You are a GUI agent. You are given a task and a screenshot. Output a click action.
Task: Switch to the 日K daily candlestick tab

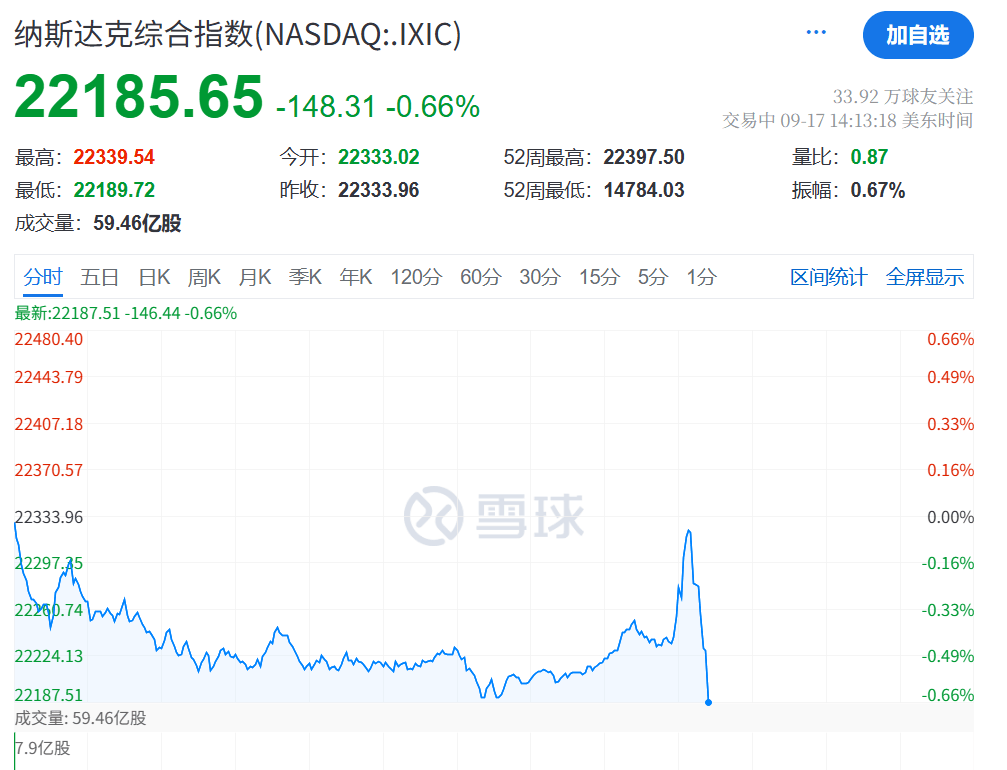tap(153, 277)
